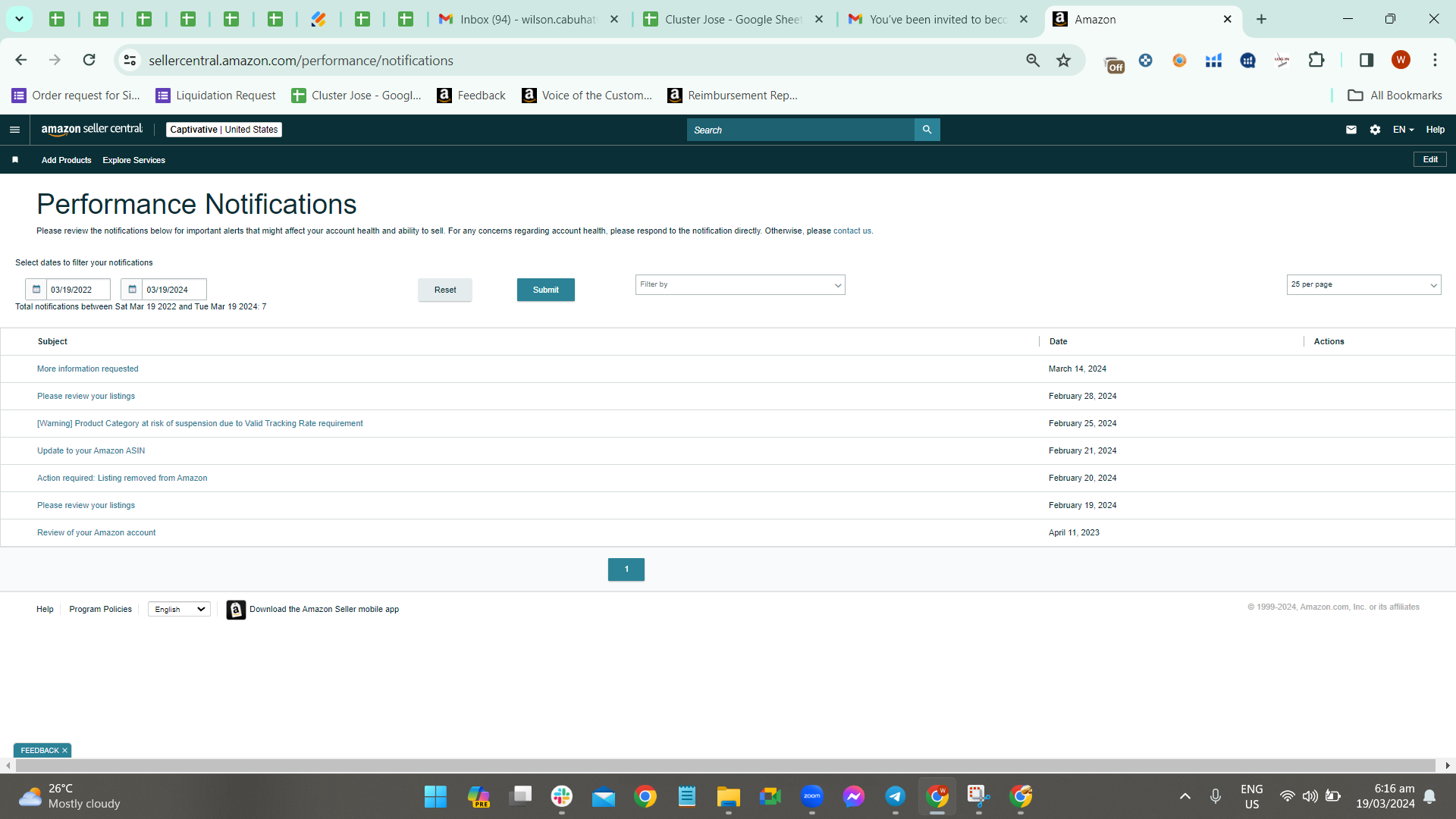This screenshot has width=1456, height=819.
Task: Switch to the Cluster Jose Google Sheets tab
Action: [734, 19]
